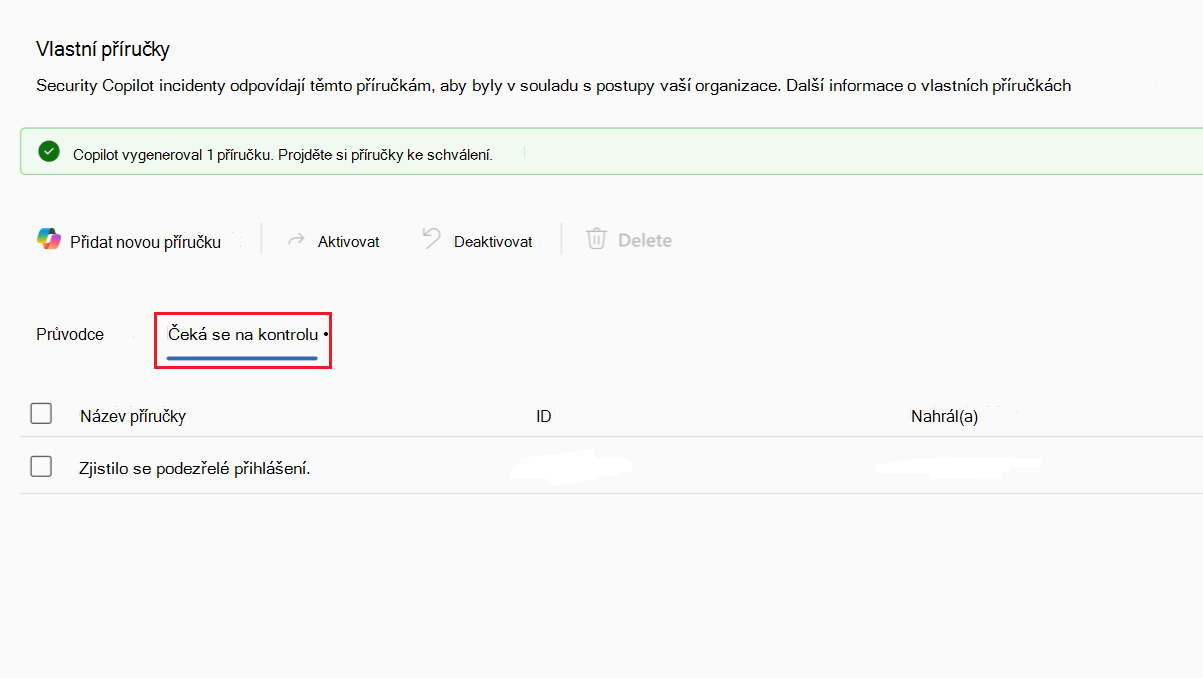
Task: Click the Aktivovat arrow icon
Action: [296, 241]
